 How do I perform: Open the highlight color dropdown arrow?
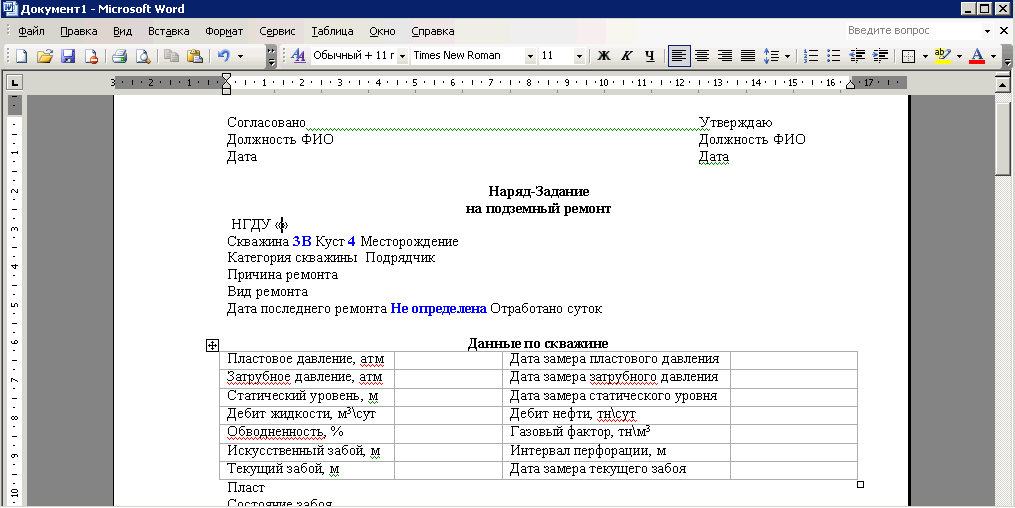[x=959, y=56]
